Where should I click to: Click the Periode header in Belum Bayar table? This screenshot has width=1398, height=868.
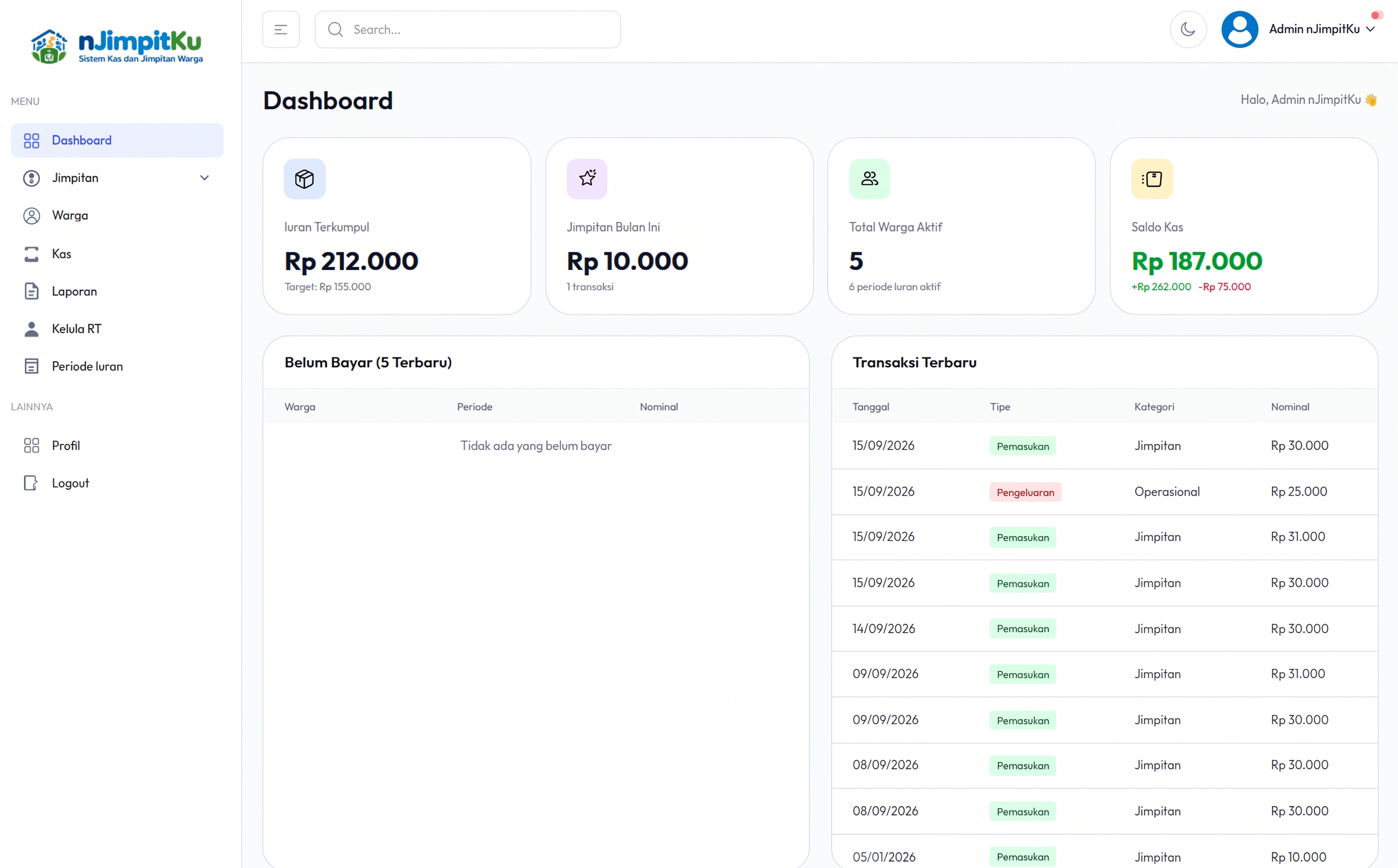click(x=474, y=407)
